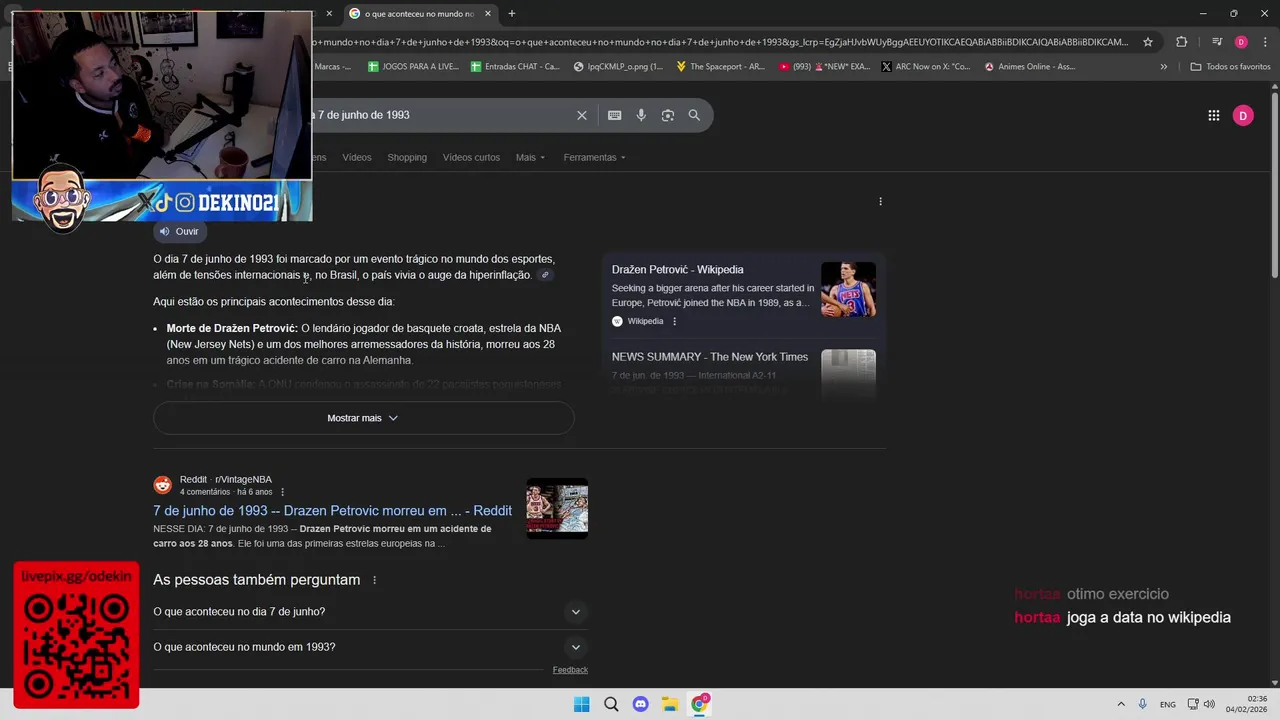Image resolution: width=1280 pixels, height=720 pixels.
Task: Open the Entradas CHAT bookmark
Action: 515,67
